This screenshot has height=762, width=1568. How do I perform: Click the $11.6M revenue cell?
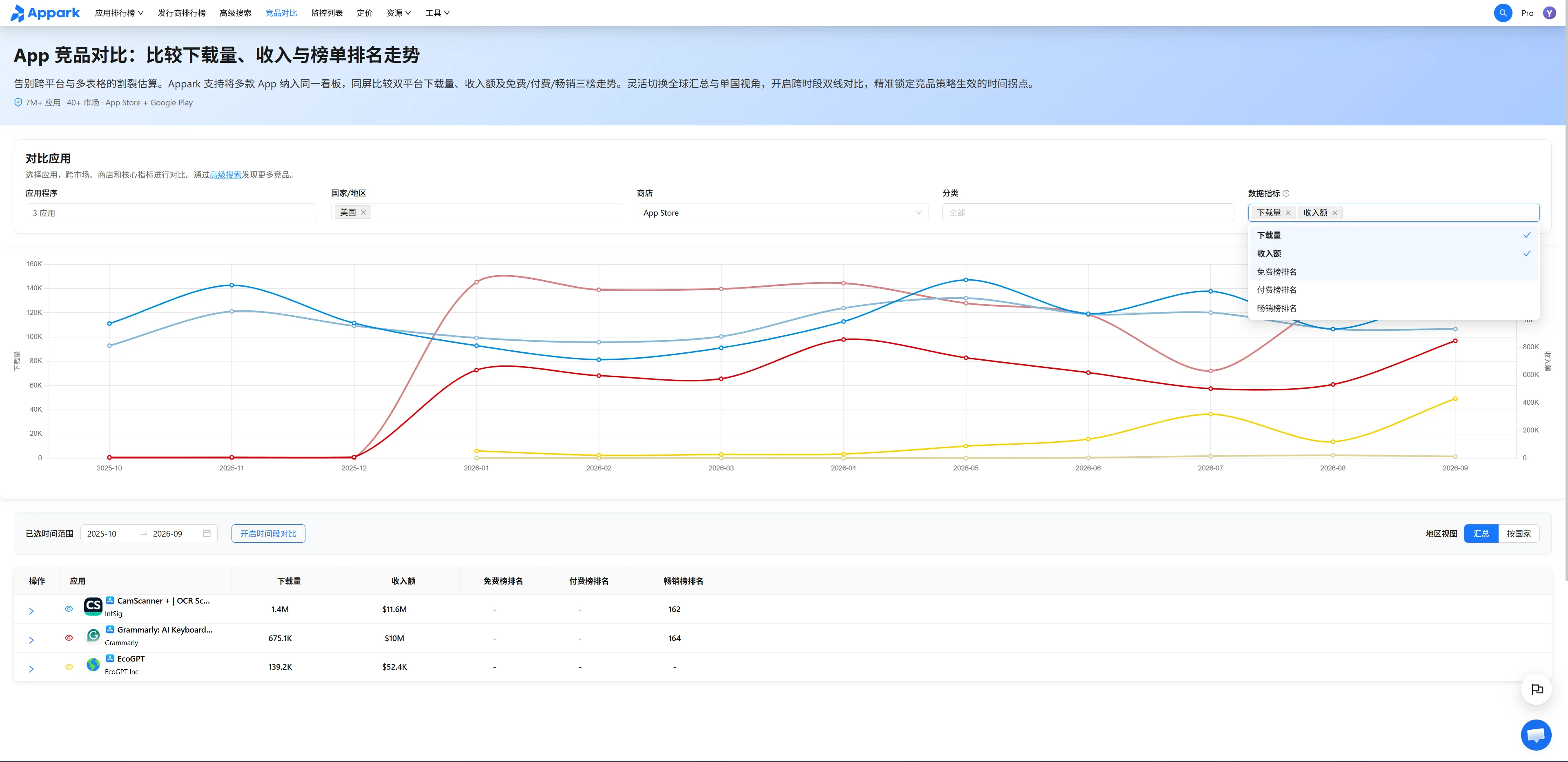pos(394,608)
